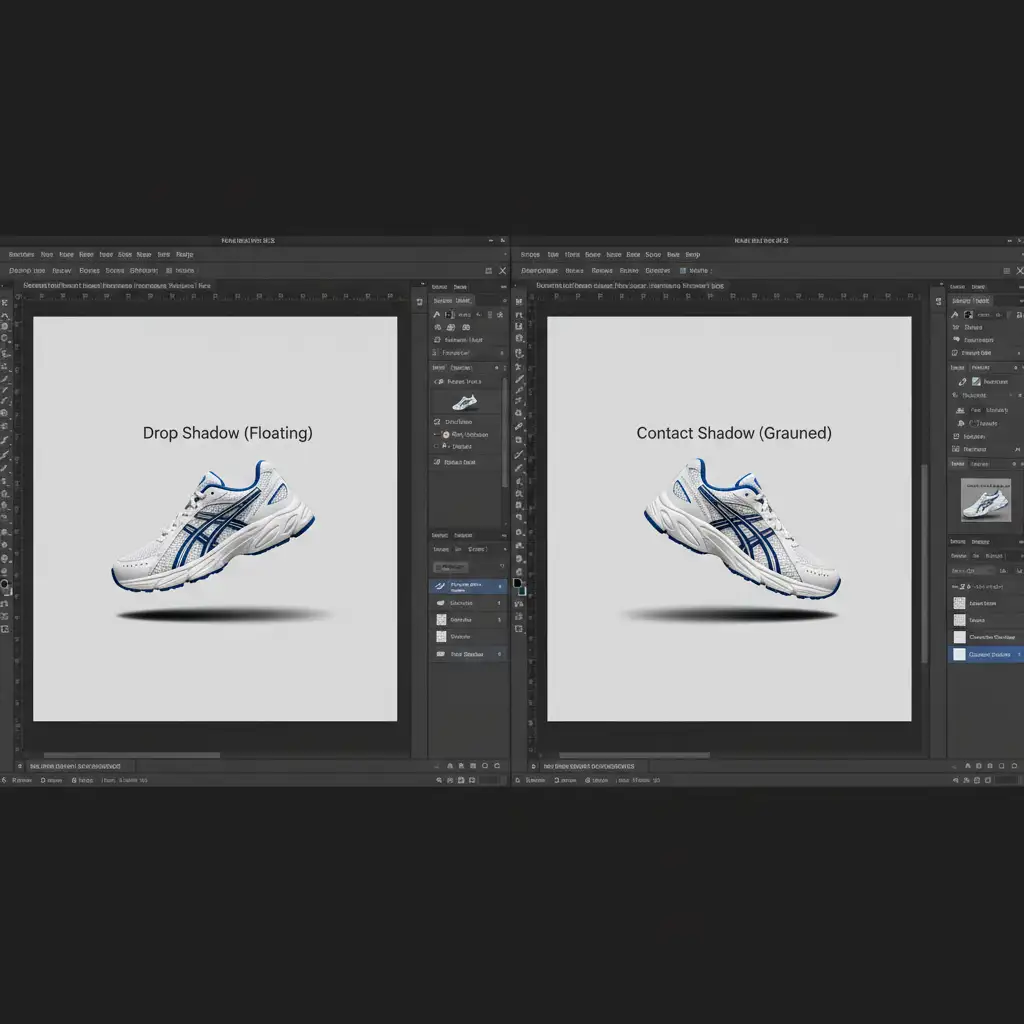Click the second layer thumbnail in left layers panel

coord(441,604)
